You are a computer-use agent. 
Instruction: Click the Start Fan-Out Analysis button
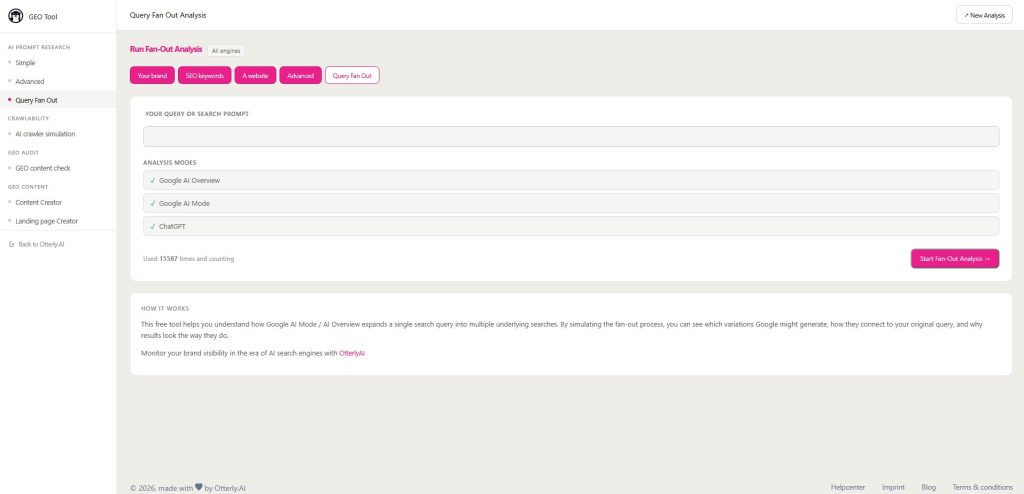pyautogui.click(x=955, y=259)
